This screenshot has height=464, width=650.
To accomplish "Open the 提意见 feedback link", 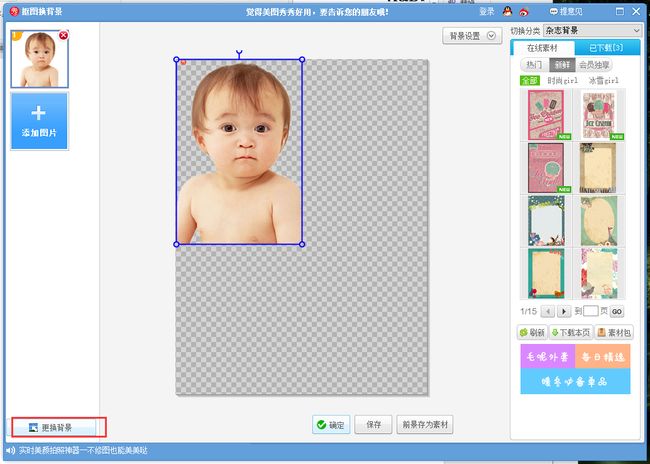I will coord(566,12).
